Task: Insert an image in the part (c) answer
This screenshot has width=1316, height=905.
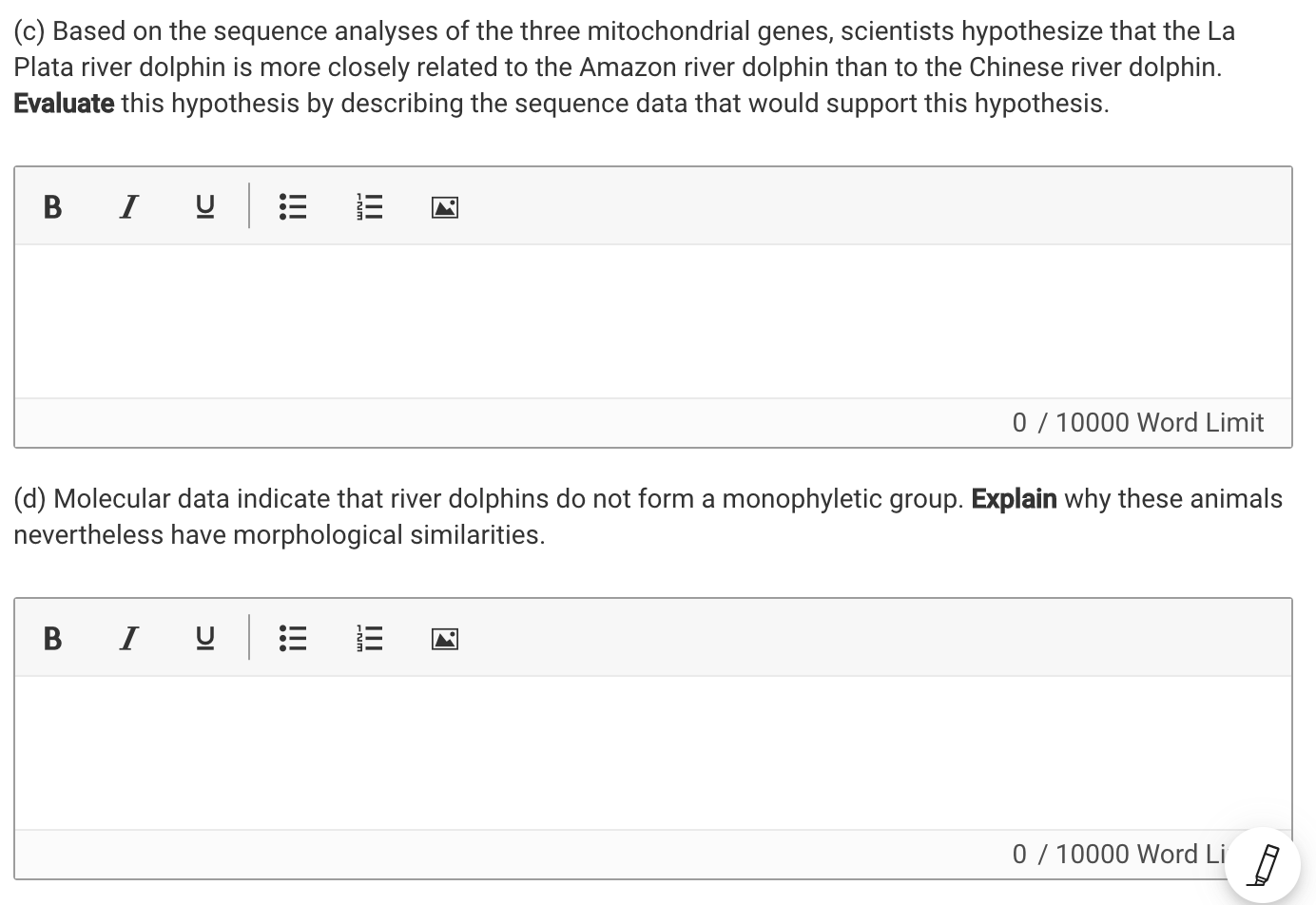Action: coord(444,206)
